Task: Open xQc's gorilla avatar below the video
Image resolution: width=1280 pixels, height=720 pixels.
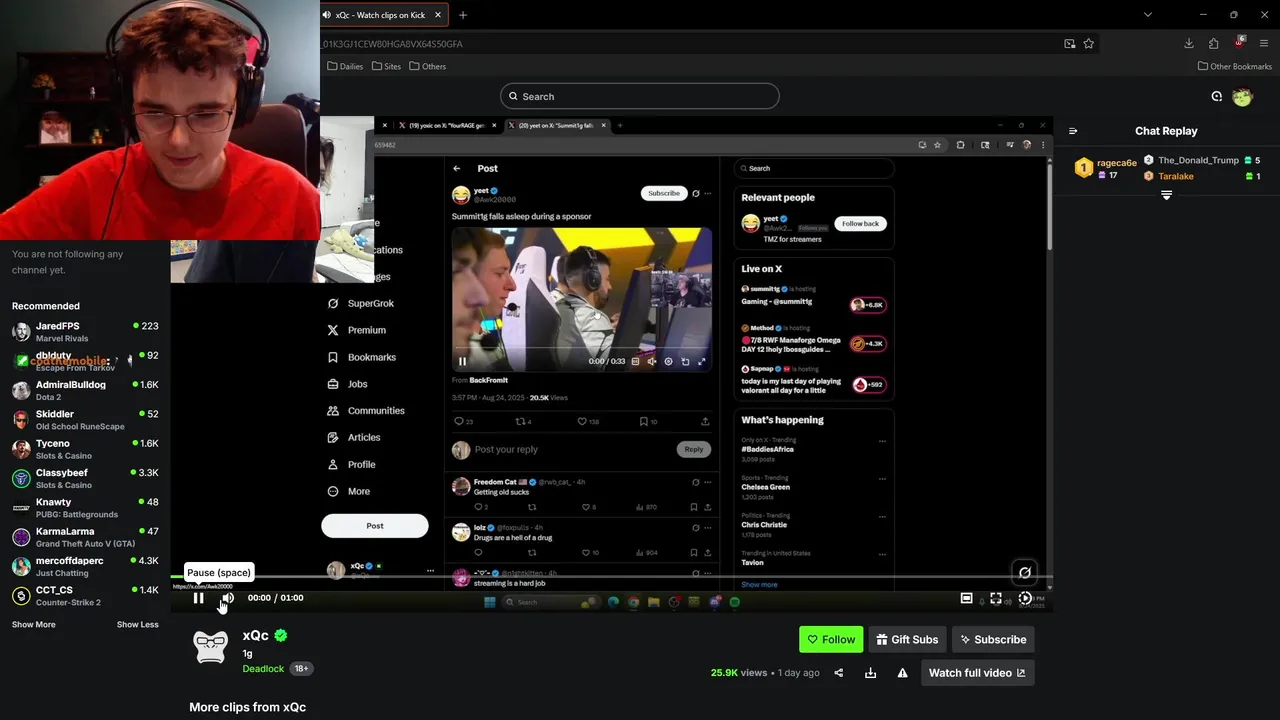Action: [210, 646]
